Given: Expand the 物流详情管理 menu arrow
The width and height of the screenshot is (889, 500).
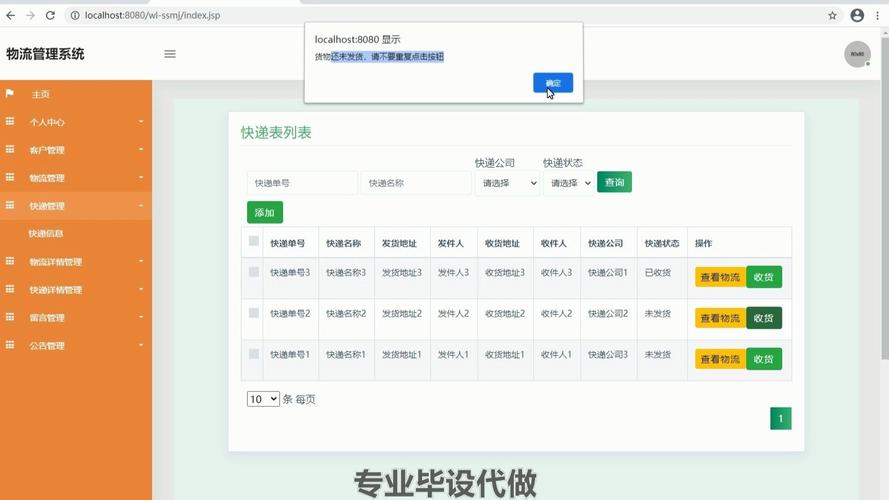Looking at the screenshot, I should 141,261.
